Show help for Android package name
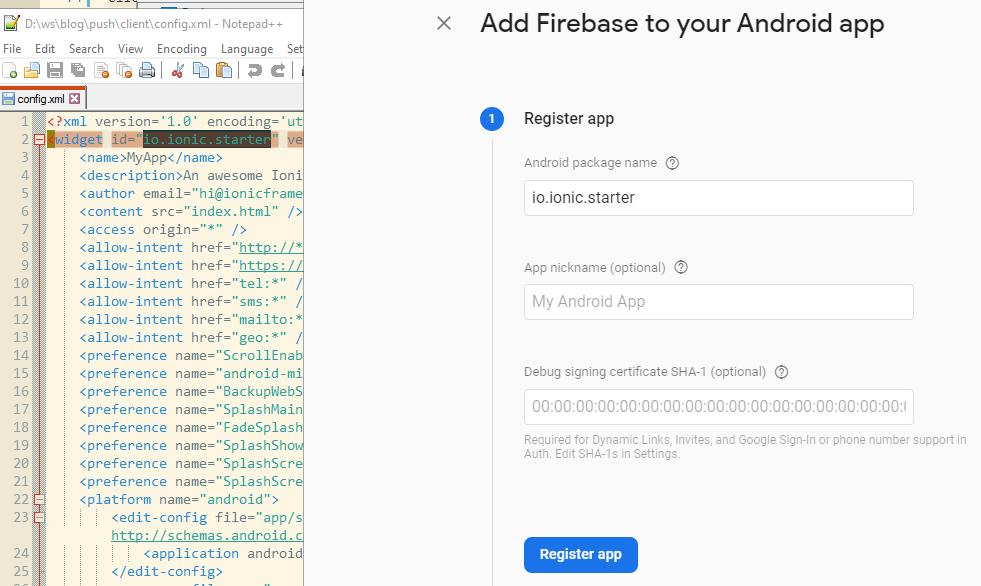The image size is (981, 586). click(672, 163)
